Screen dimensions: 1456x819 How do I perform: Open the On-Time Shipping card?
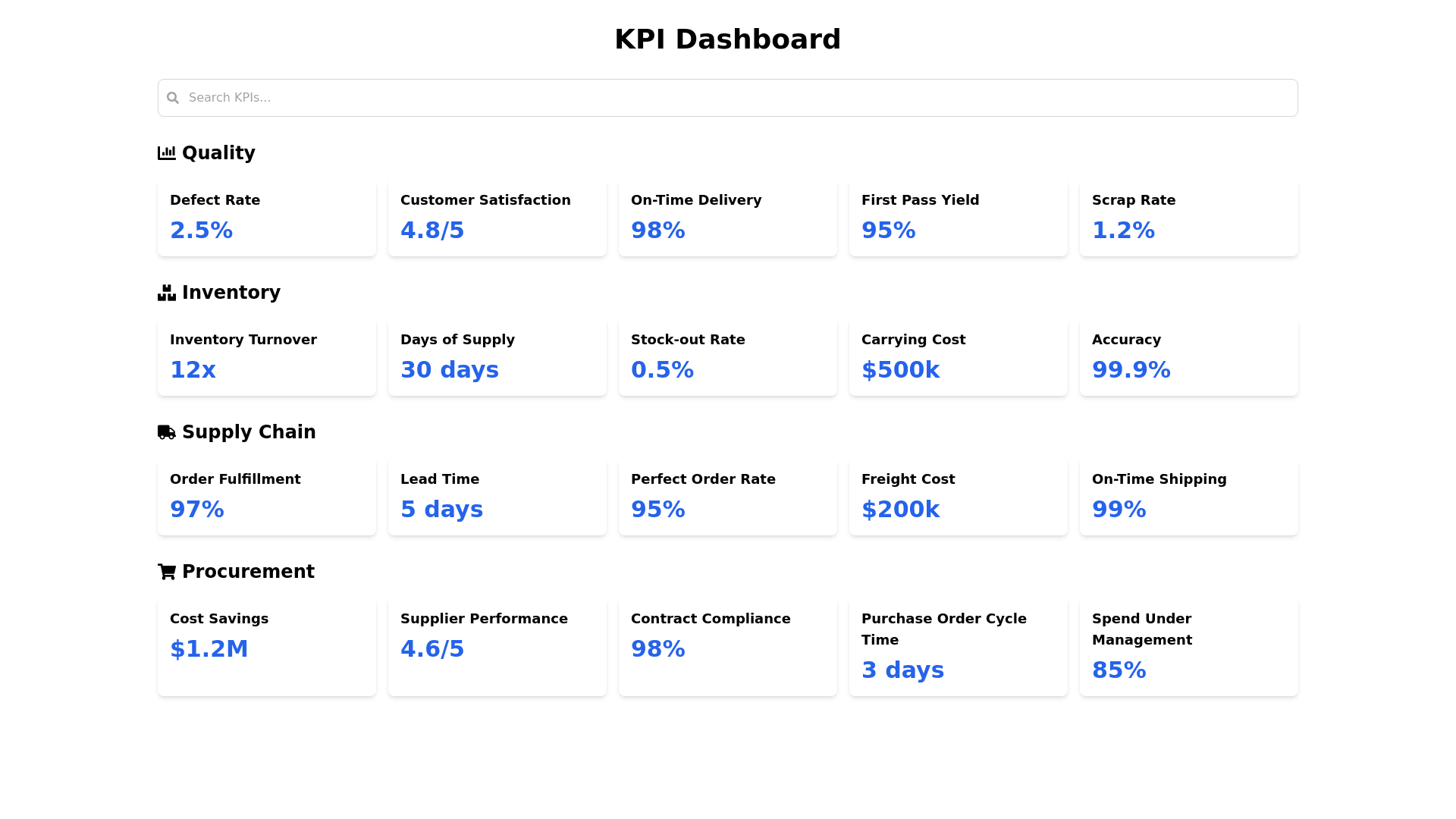tap(1189, 496)
